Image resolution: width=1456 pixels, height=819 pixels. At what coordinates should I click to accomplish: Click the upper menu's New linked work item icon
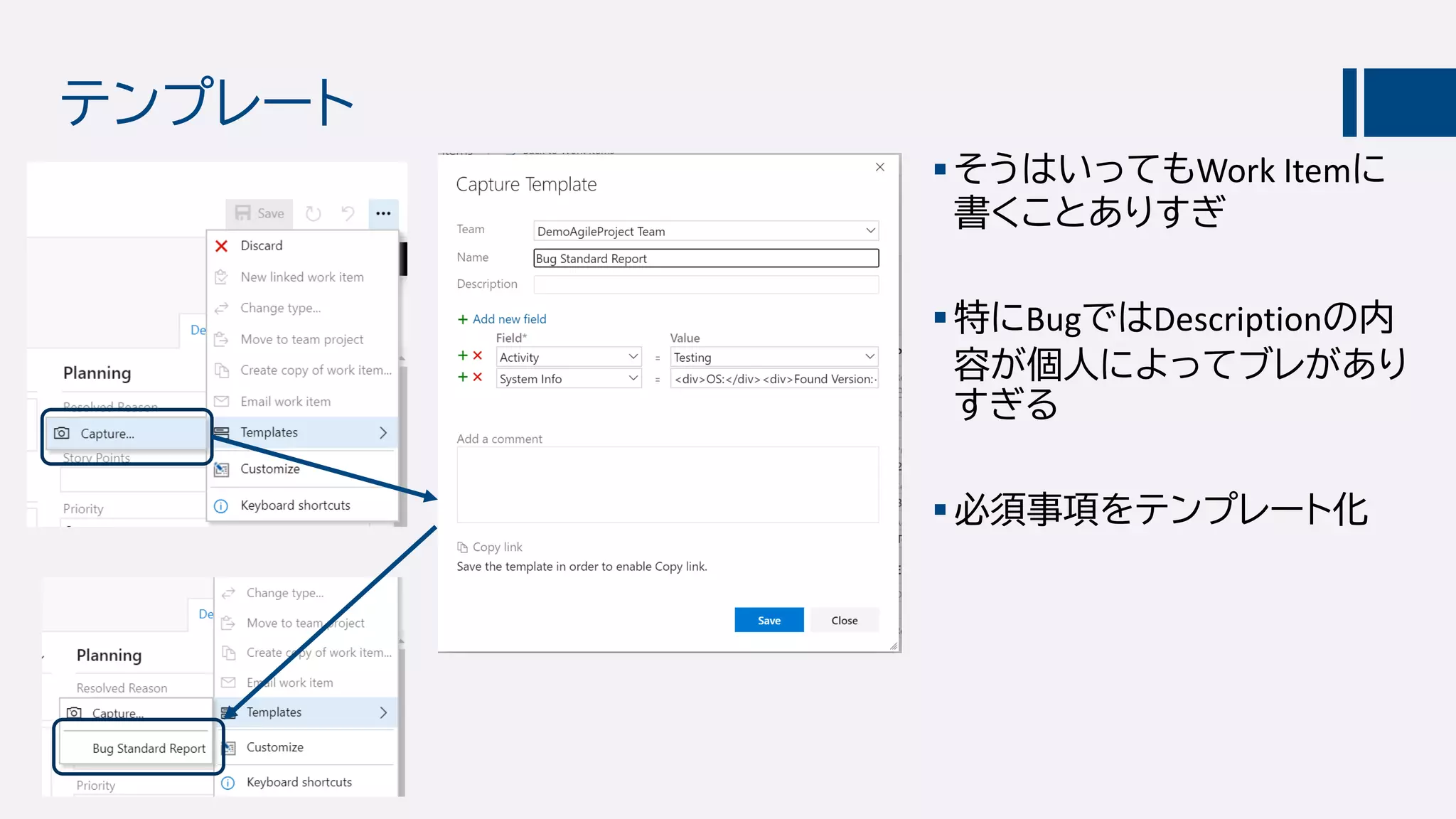coord(222,277)
